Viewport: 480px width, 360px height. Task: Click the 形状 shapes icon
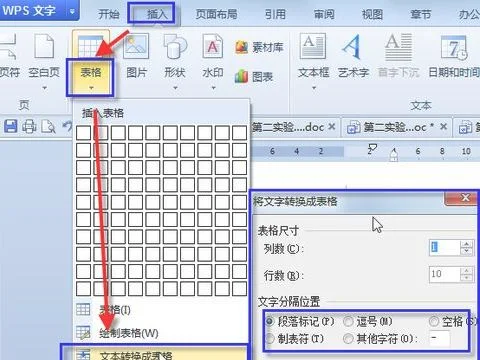(175, 46)
